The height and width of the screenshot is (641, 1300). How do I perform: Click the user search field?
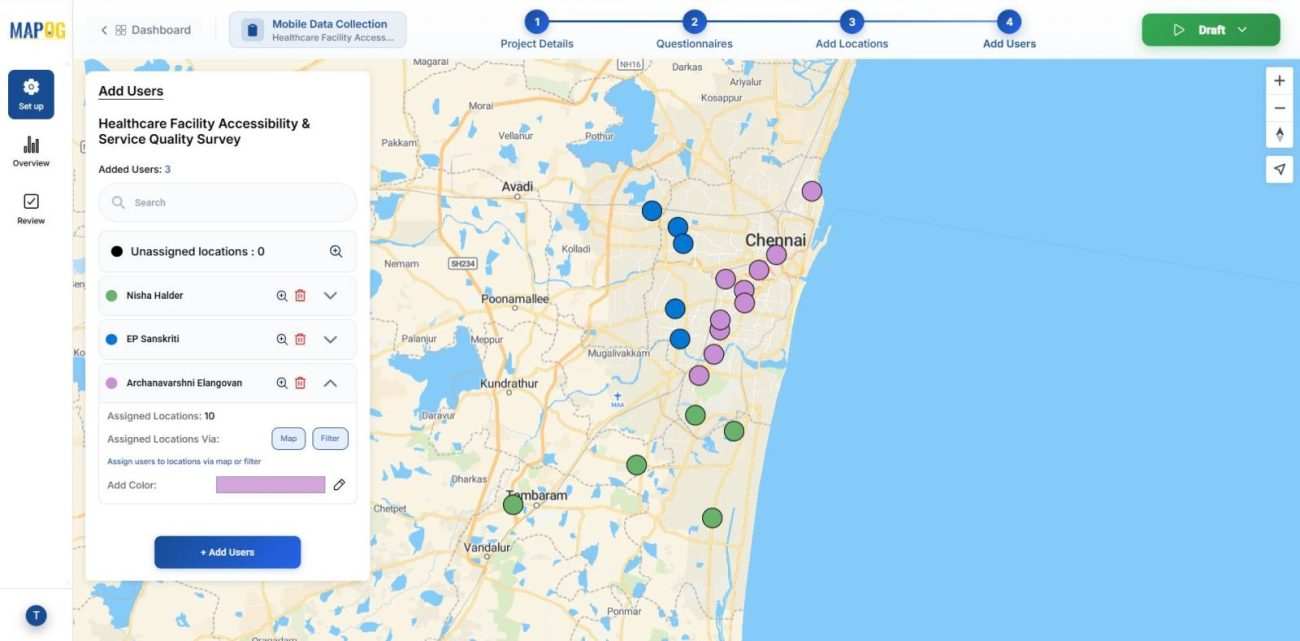coord(227,202)
